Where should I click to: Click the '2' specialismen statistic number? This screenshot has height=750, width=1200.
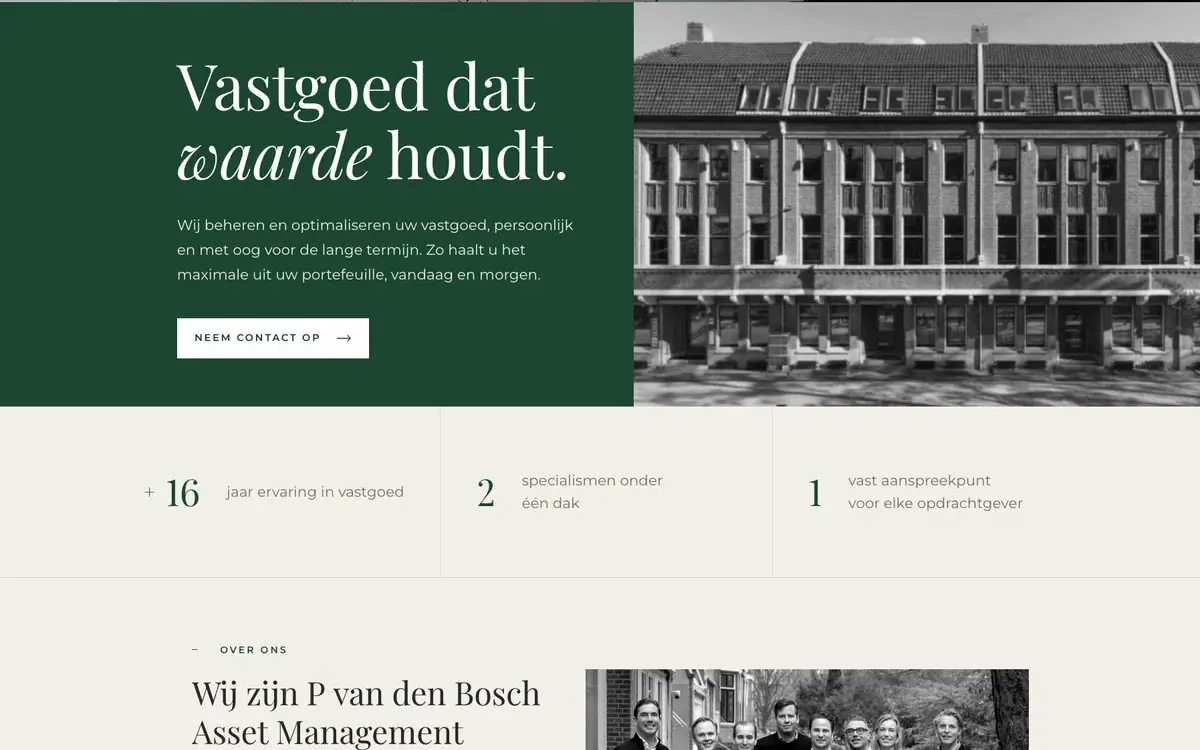point(486,493)
